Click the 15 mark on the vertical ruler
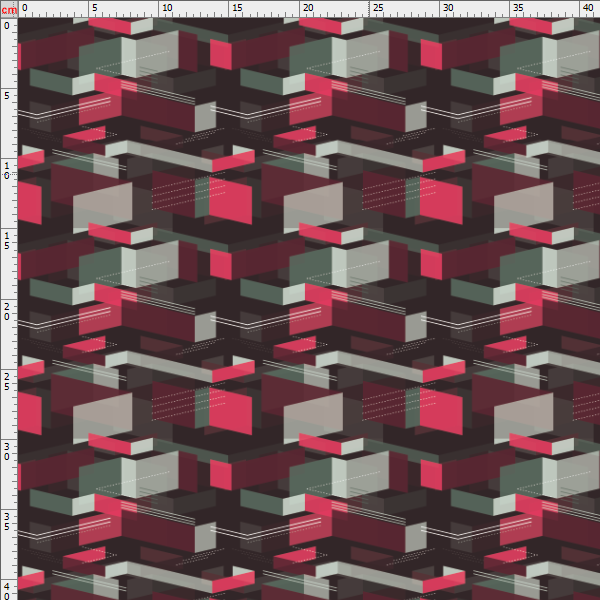This screenshot has width=600, height=600. click(x=7, y=241)
